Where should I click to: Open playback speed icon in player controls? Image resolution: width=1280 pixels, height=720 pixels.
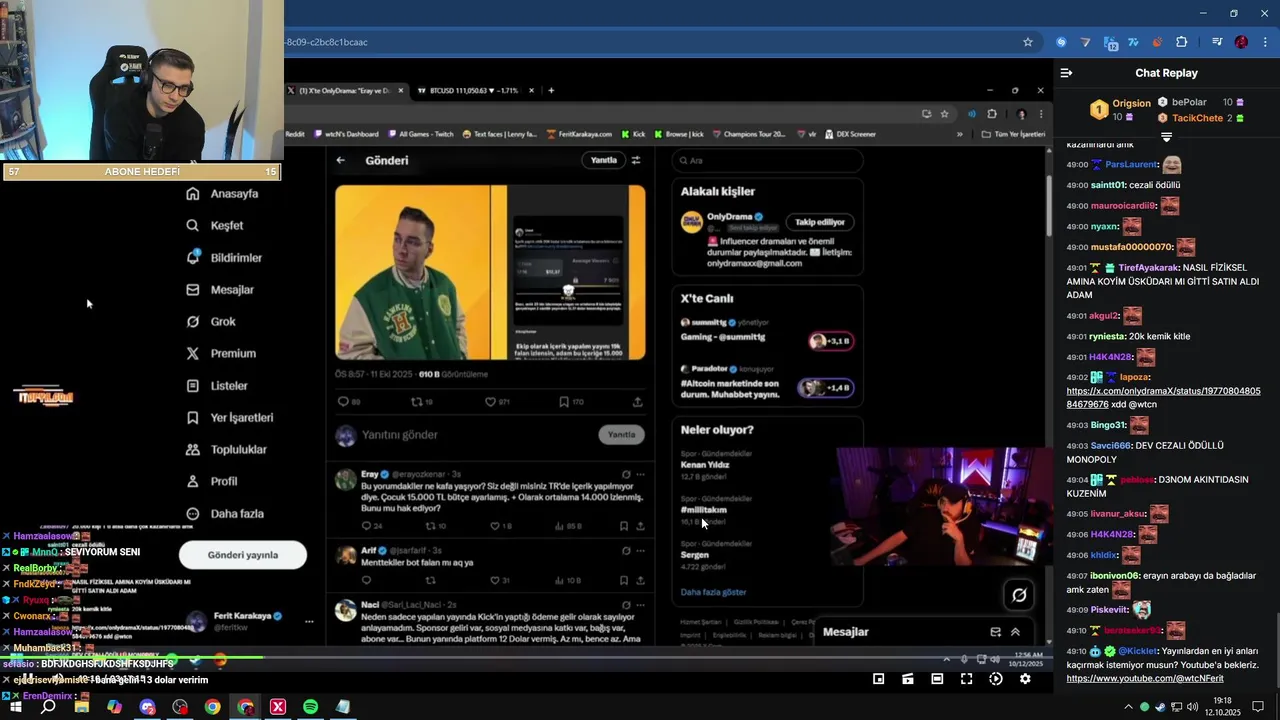pyautogui.click(x=996, y=679)
